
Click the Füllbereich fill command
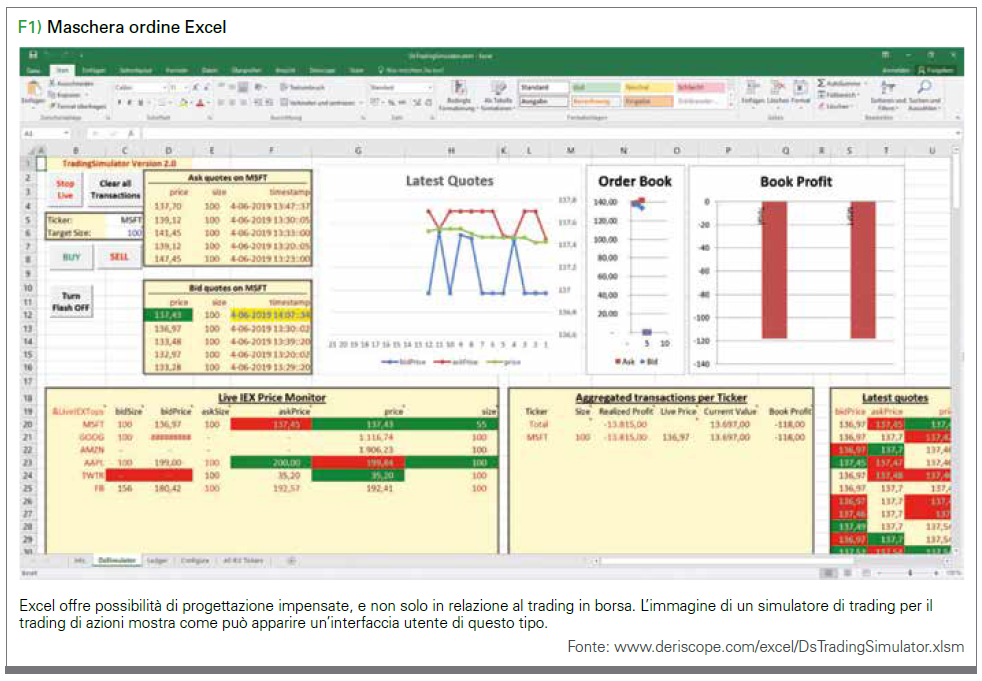click(837, 95)
